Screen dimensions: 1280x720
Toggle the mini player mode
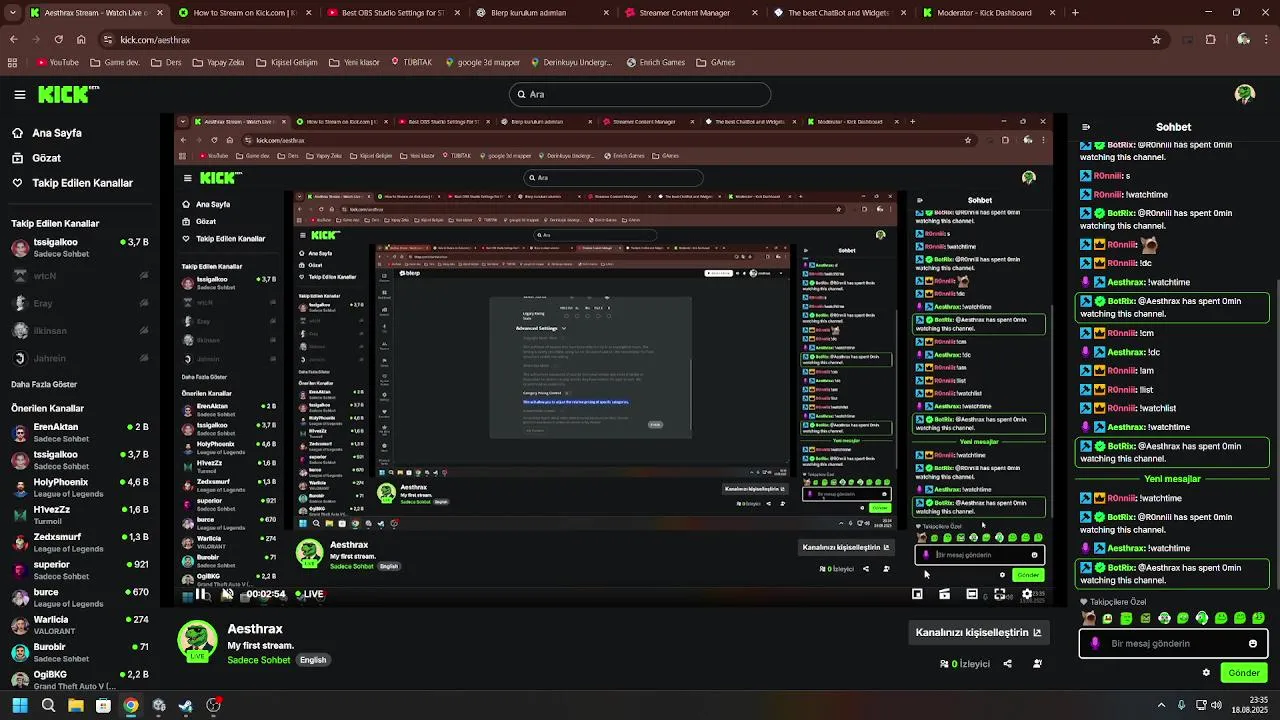(917, 594)
